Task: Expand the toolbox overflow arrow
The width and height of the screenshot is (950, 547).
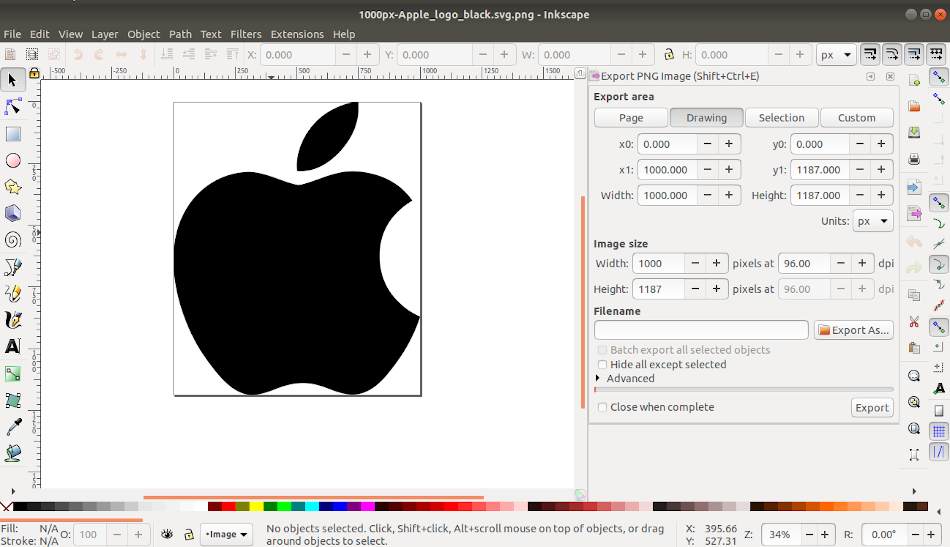Action: [13, 491]
